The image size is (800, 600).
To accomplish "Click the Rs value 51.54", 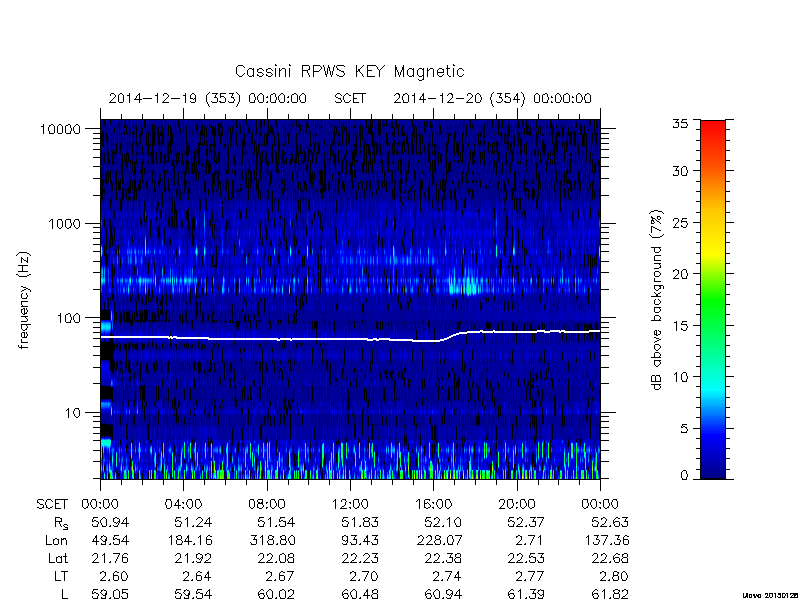I will pyautogui.click(x=276, y=522).
